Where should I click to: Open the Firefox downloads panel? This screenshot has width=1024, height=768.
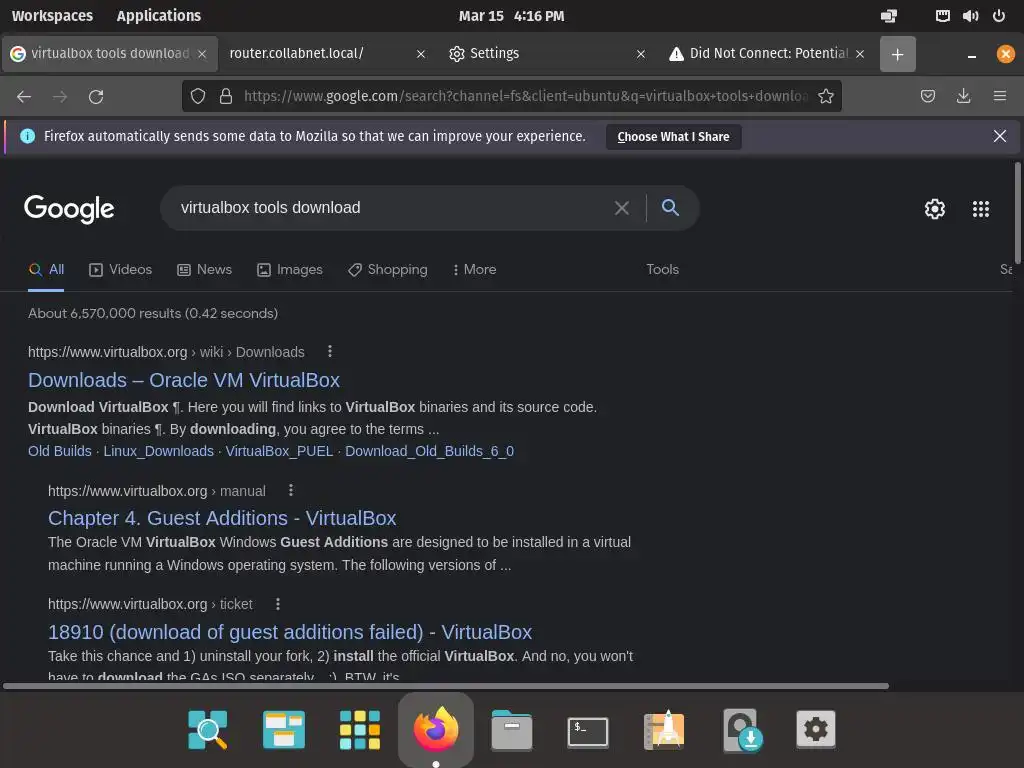tap(963, 97)
